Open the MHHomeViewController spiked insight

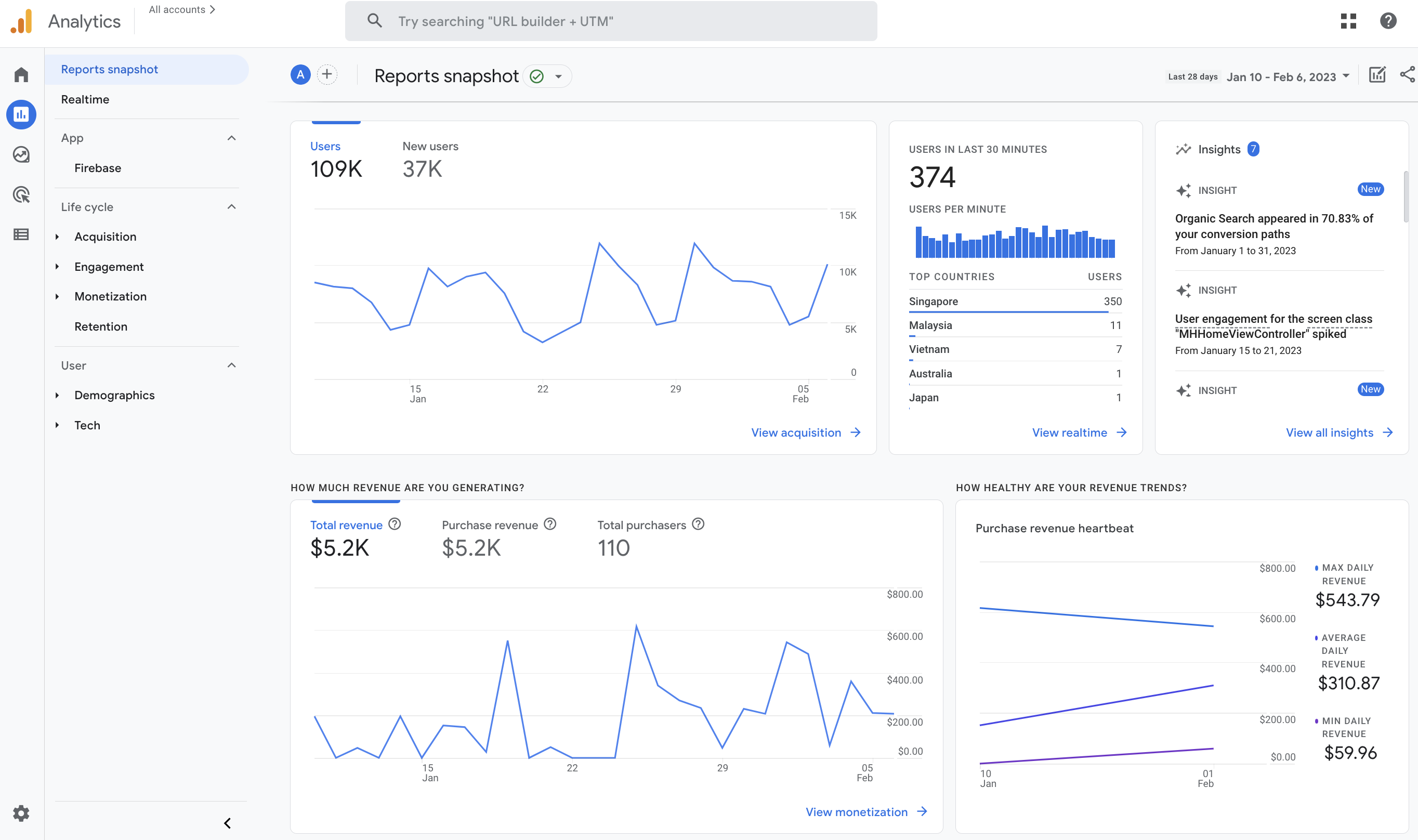tap(1273, 326)
